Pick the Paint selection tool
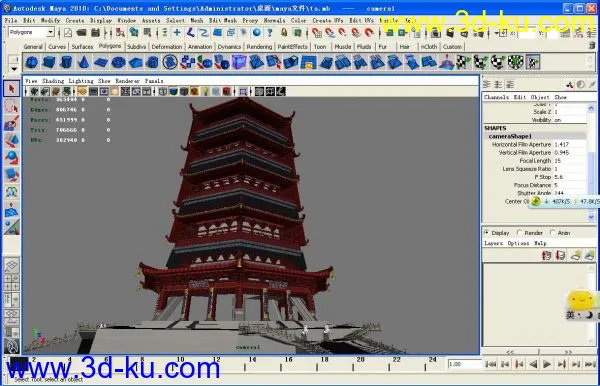 pyautogui.click(x=11, y=123)
